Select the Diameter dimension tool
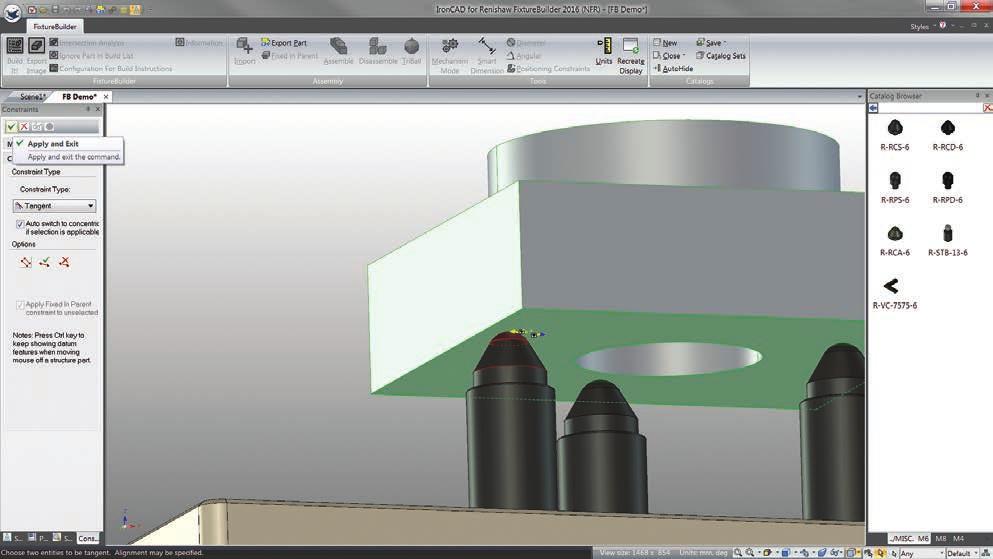The image size is (993, 559). coord(526,42)
